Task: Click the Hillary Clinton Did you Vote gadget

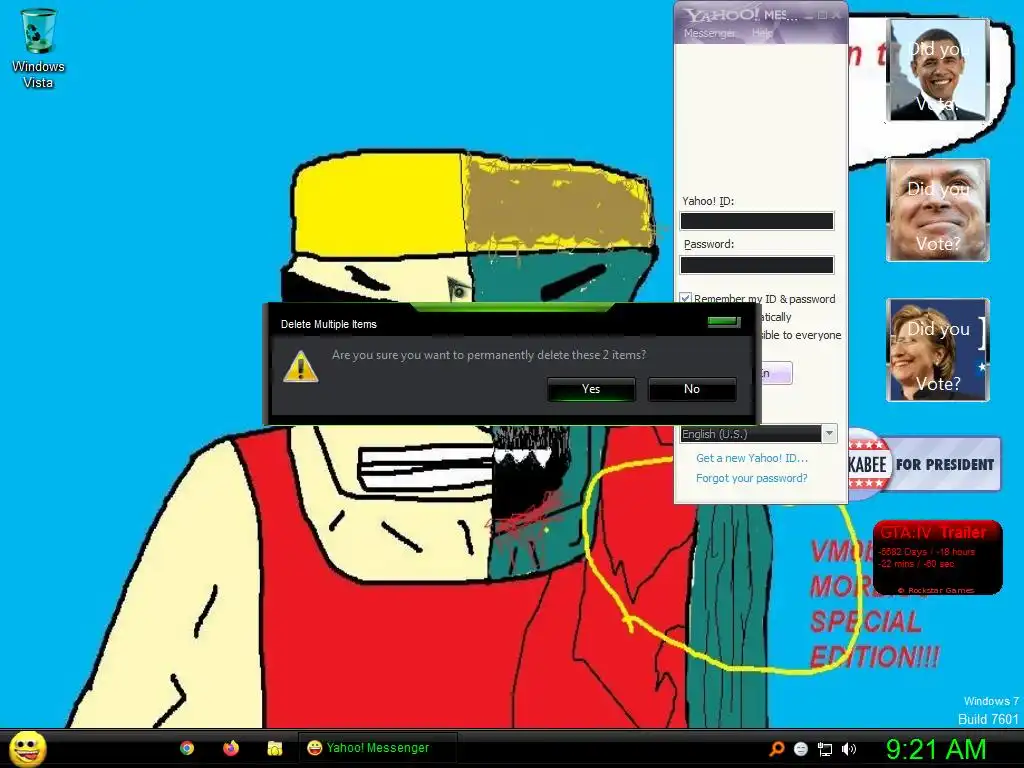Action: tap(938, 350)
